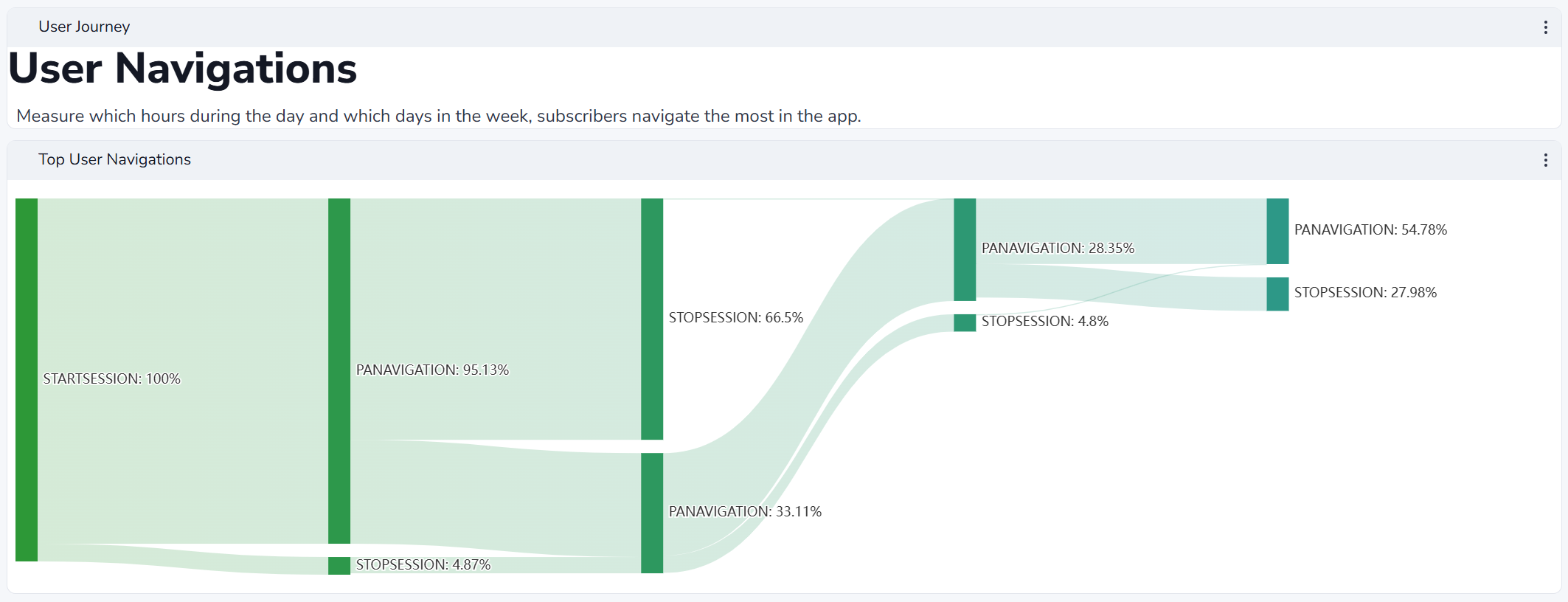
Task: Select the STARTSESSION 100% node bar
Action: coord(27,379)
